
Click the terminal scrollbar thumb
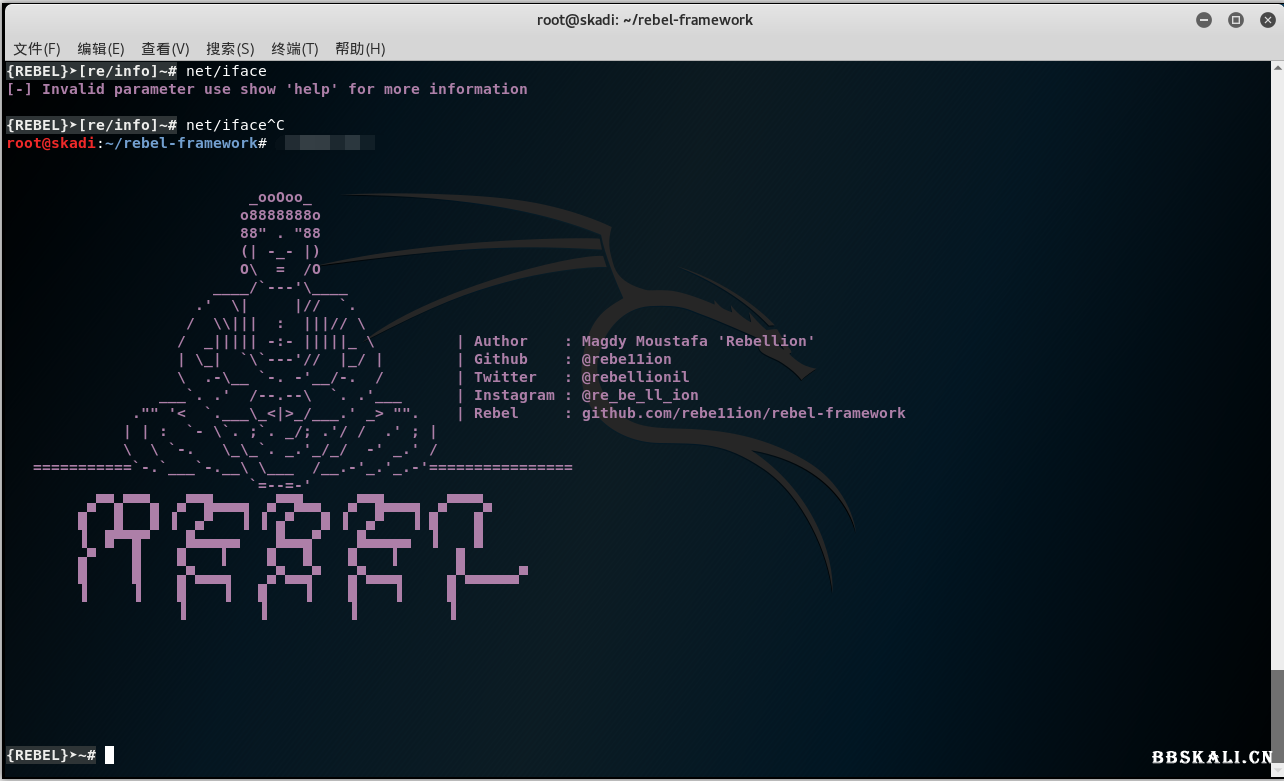[1276, 716]
